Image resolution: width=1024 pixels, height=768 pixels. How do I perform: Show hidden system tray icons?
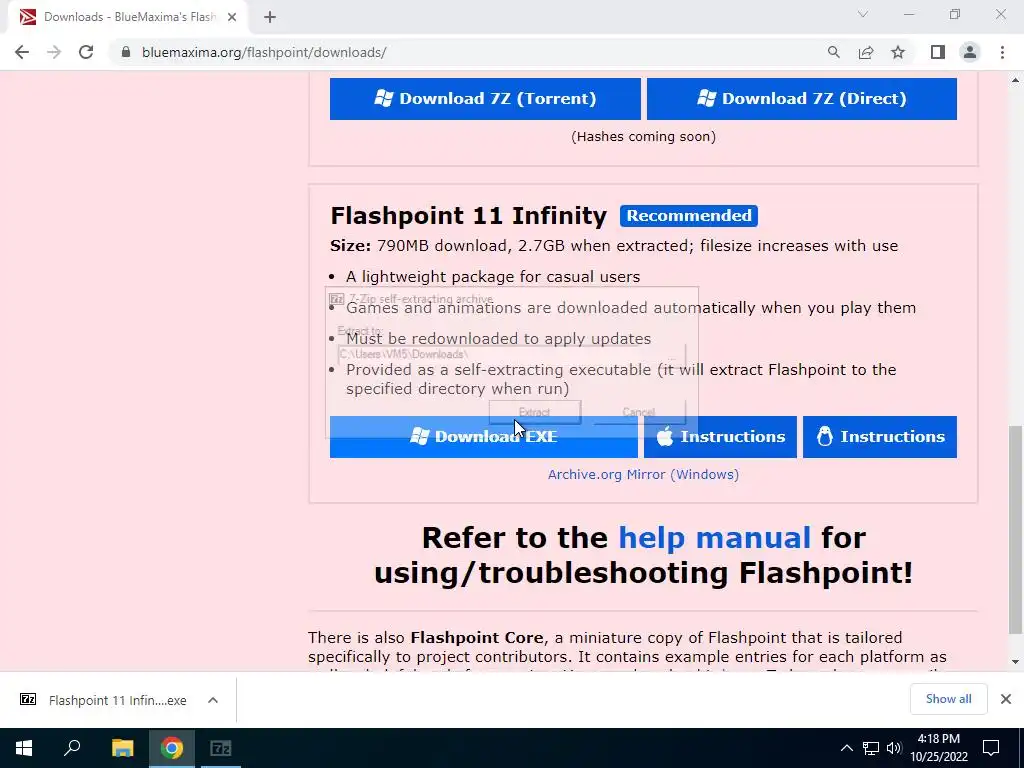pyautogui.click(x=846, y=748)
